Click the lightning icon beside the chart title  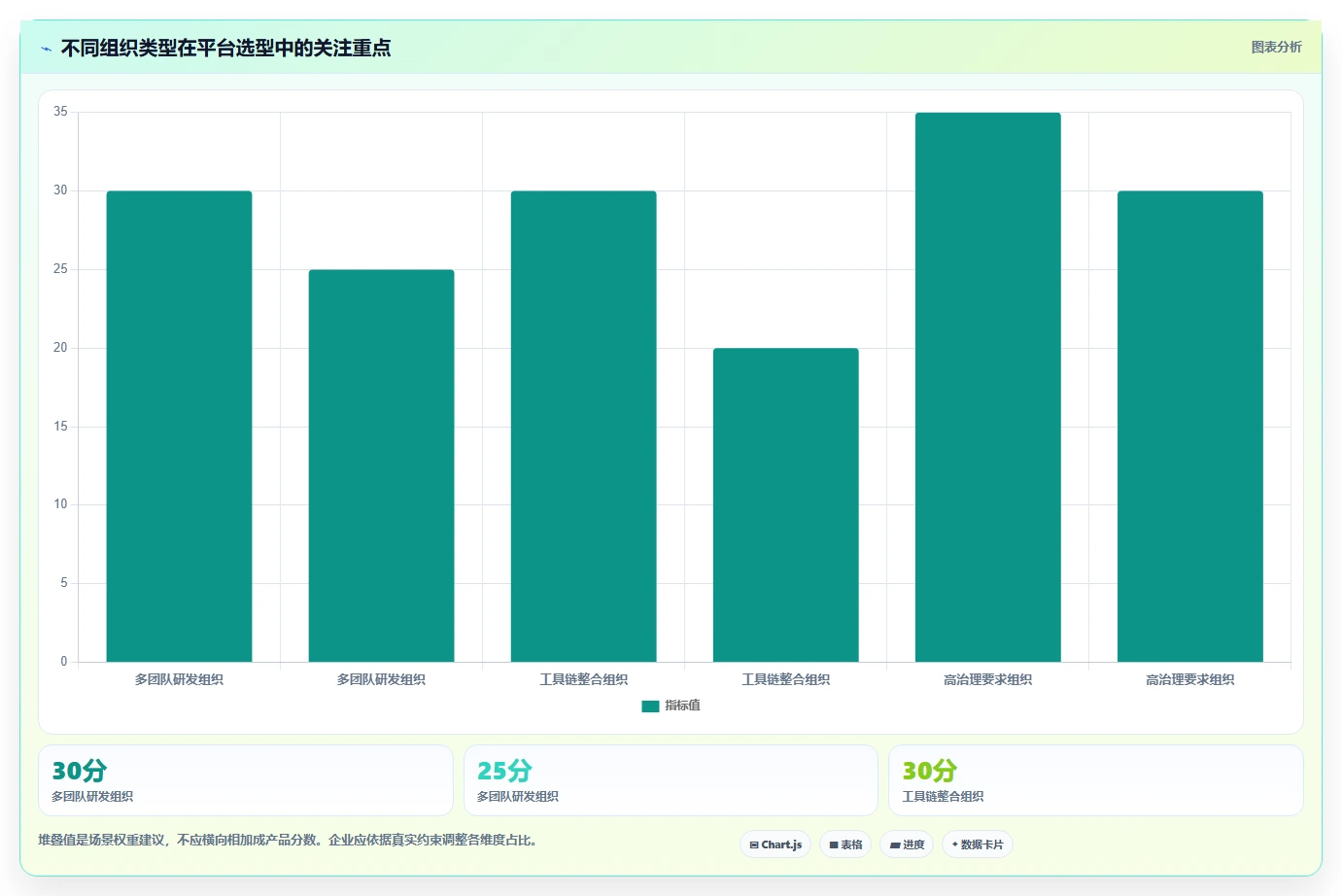[46, 49]
